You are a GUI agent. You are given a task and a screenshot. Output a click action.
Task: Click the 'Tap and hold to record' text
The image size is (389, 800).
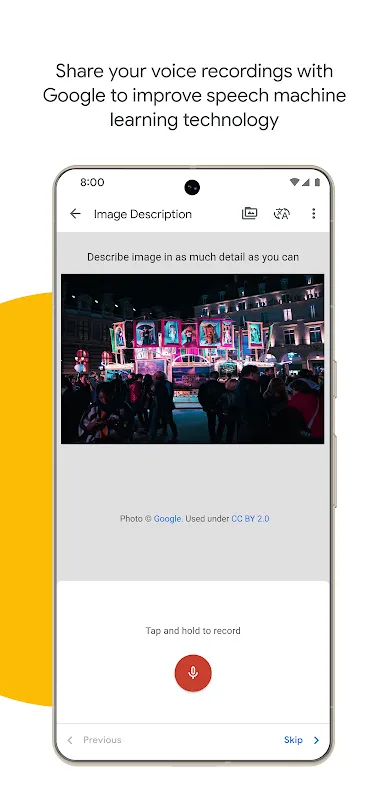(193, 631)
